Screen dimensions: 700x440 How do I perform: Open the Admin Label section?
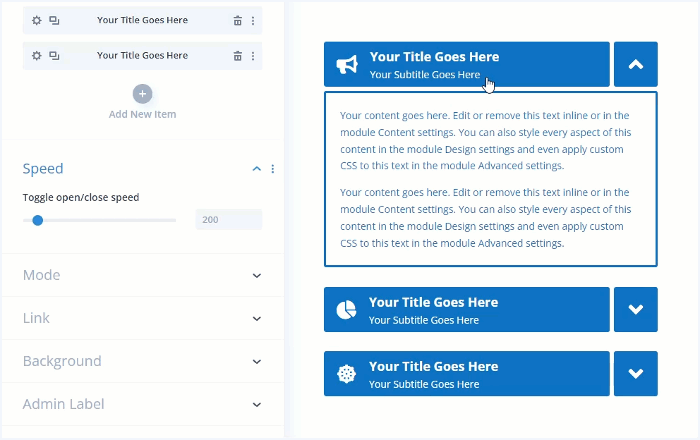[256, 405]
